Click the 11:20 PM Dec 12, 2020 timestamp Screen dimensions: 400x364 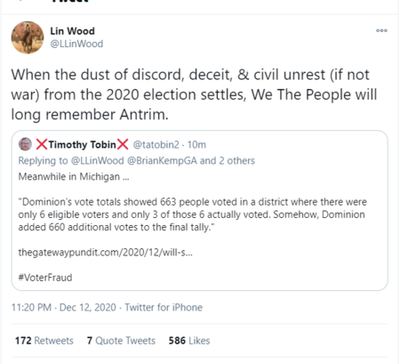64,307
